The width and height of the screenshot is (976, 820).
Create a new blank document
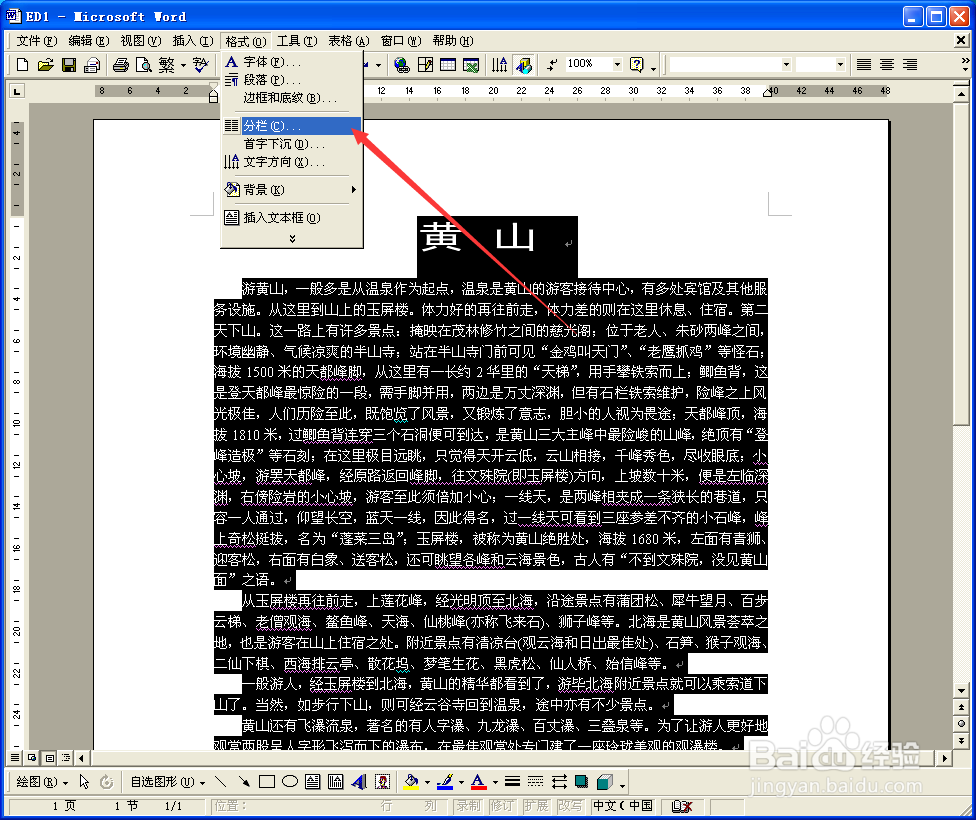tap(23, 64)
